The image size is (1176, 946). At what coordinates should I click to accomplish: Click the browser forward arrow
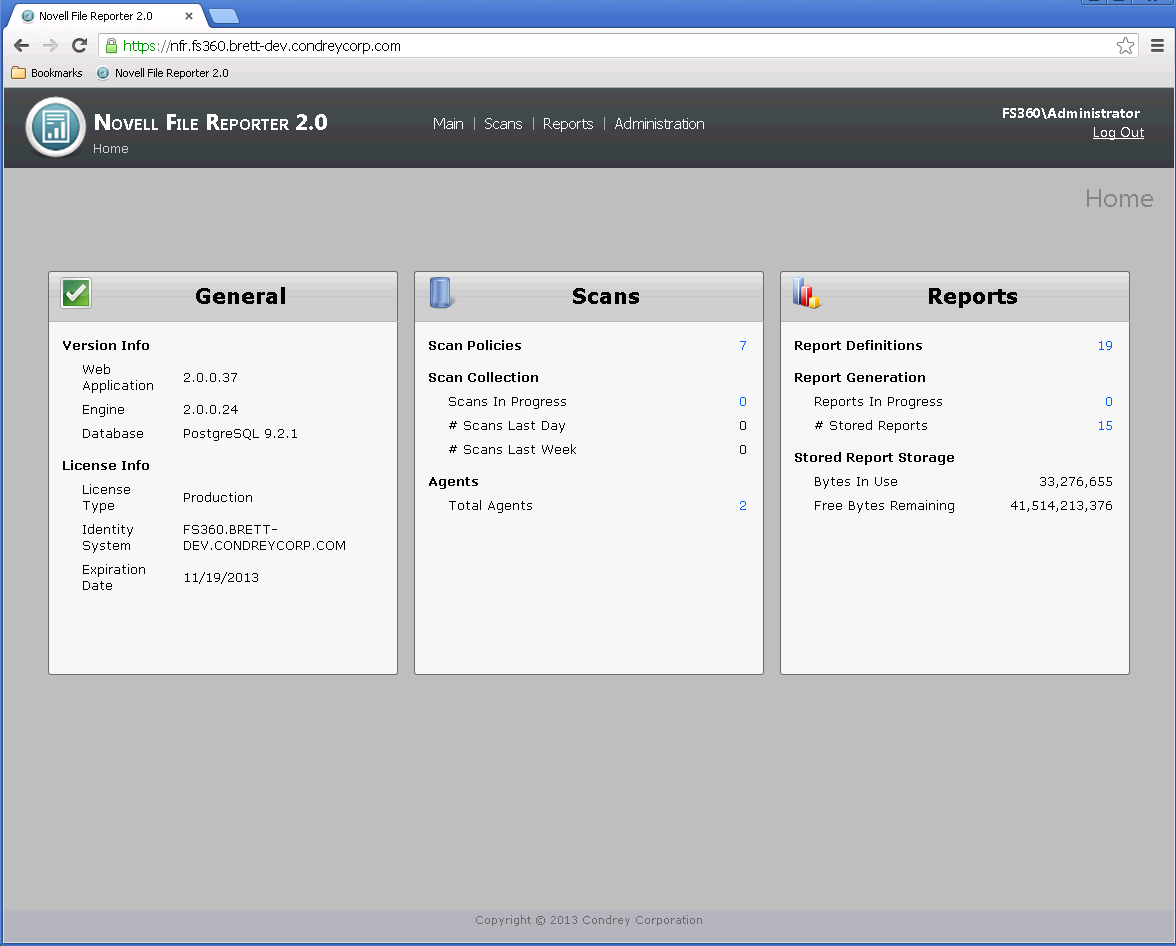pos(50,46)
